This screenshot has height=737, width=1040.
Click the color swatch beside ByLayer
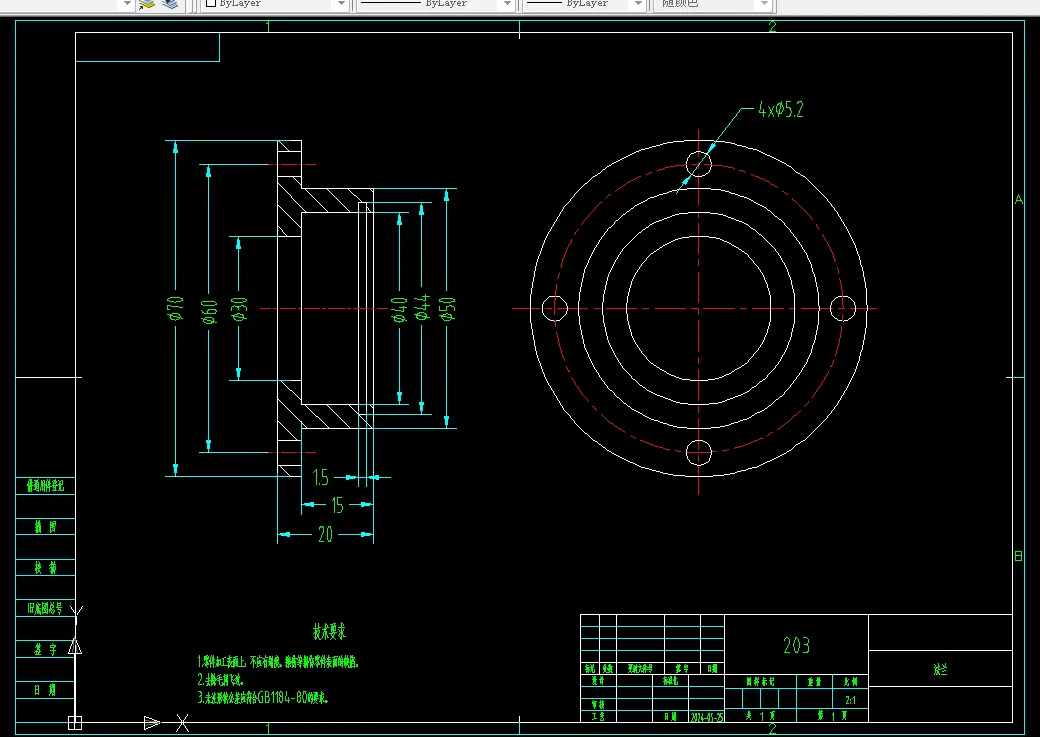[211, 3]
